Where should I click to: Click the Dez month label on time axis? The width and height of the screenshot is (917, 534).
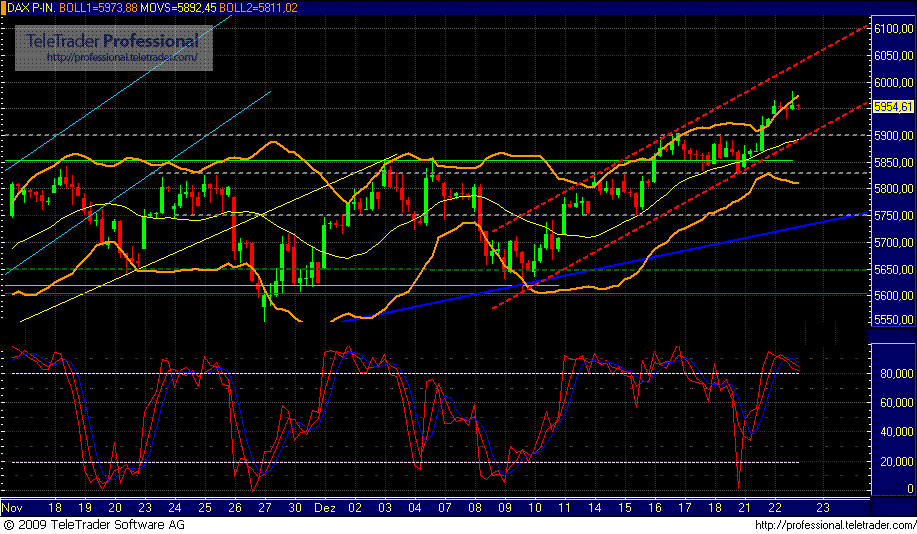[325, 508]
